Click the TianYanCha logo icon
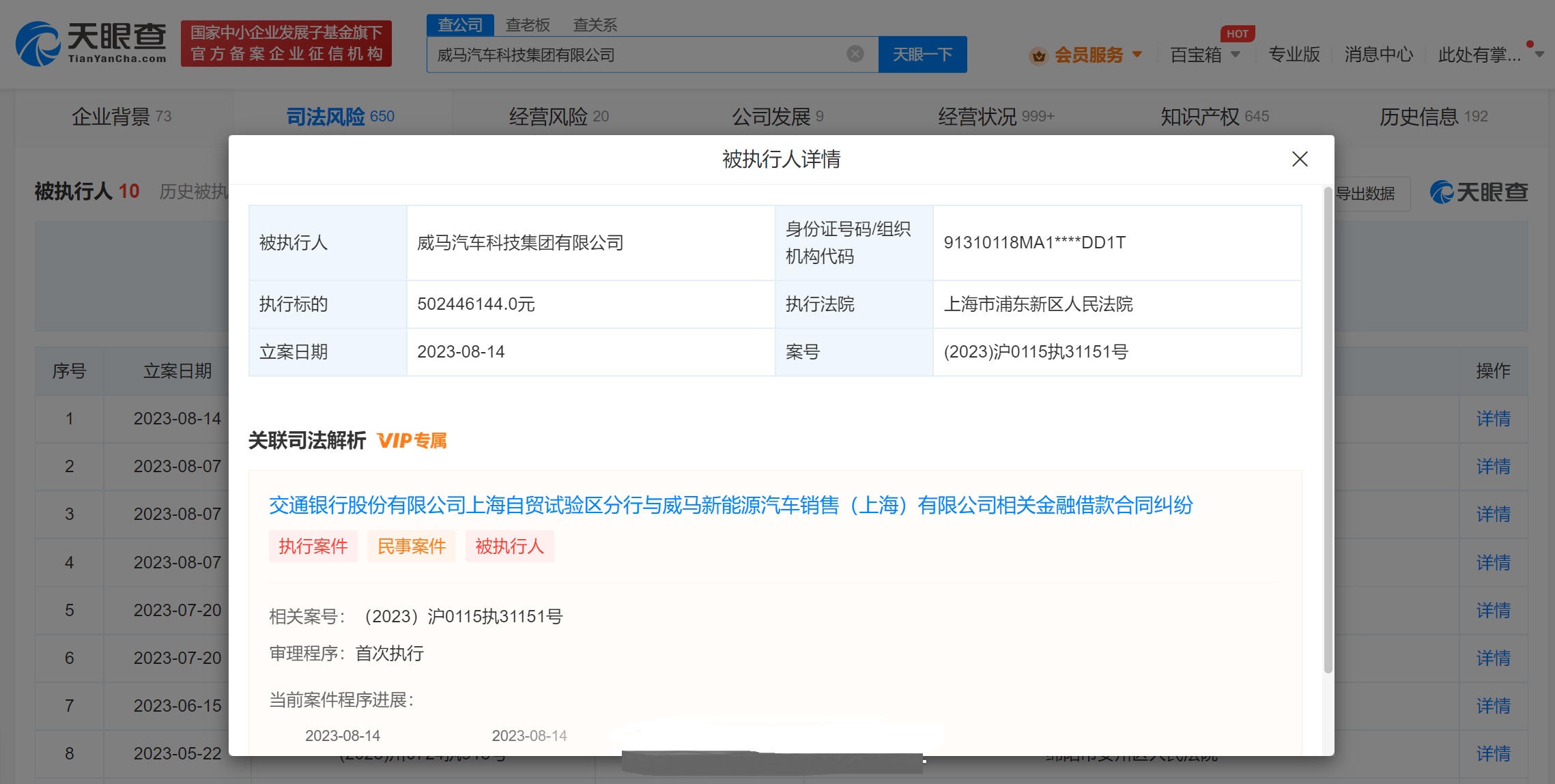Screen dimensions: 1555x784 pyautogui.click(x=38, y=44)
